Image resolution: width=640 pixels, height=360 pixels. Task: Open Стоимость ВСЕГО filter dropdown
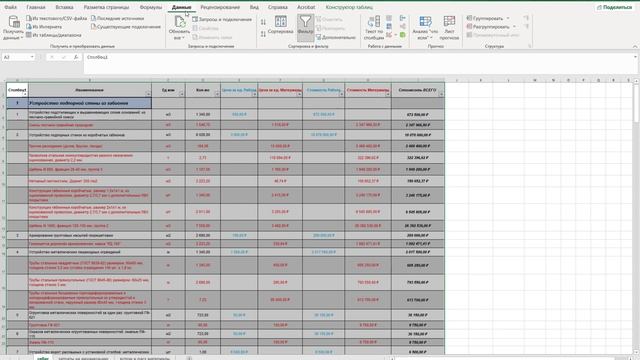point(441,94)
